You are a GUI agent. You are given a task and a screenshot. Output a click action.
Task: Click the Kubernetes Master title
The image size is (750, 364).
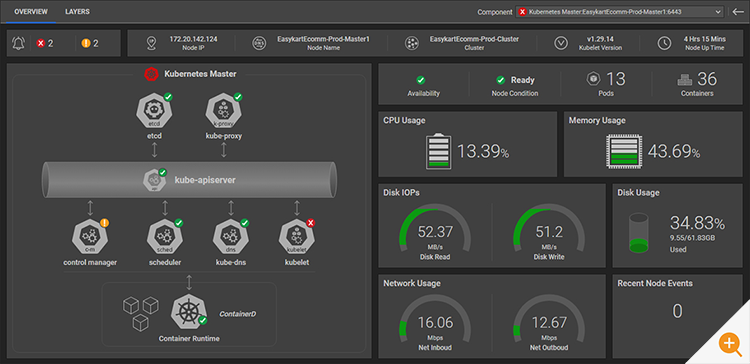[200, 74]
